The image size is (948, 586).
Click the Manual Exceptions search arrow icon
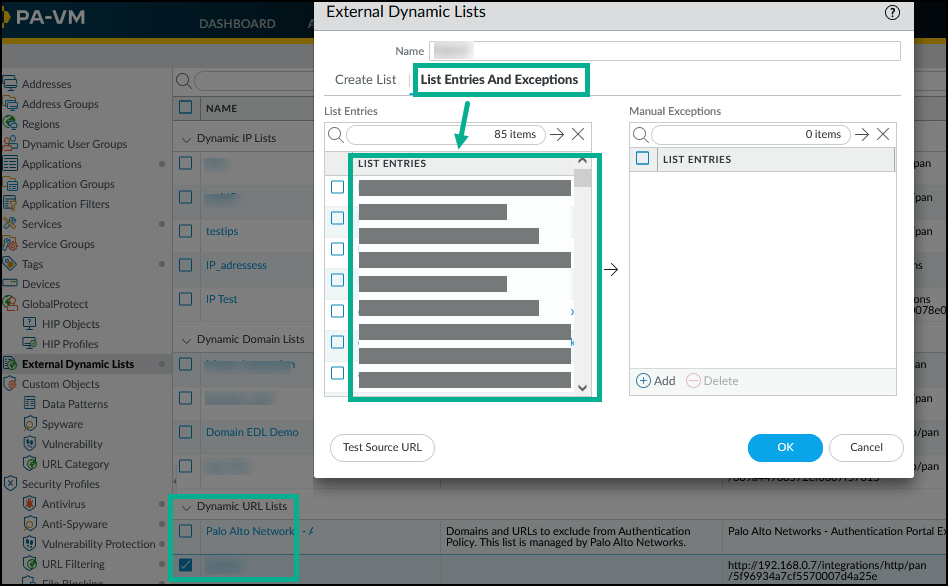click(863, 134)
